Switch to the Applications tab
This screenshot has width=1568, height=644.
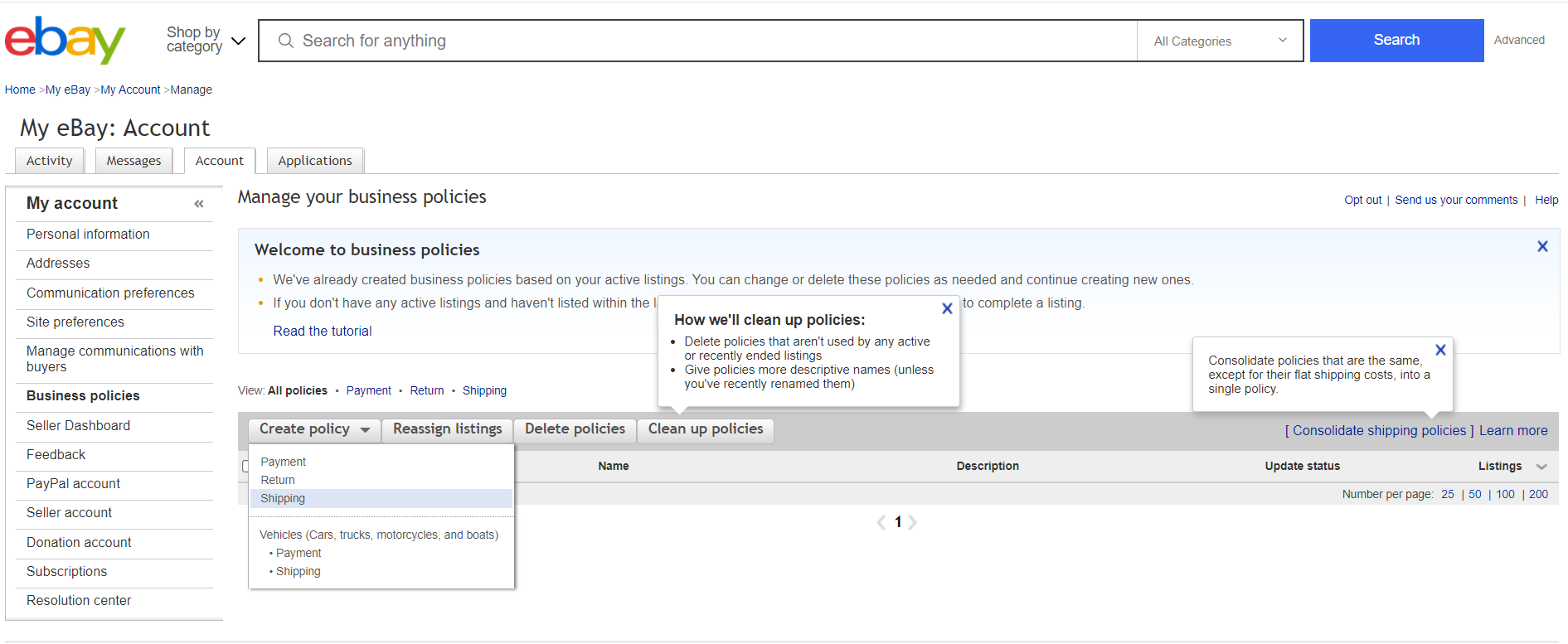315,161
